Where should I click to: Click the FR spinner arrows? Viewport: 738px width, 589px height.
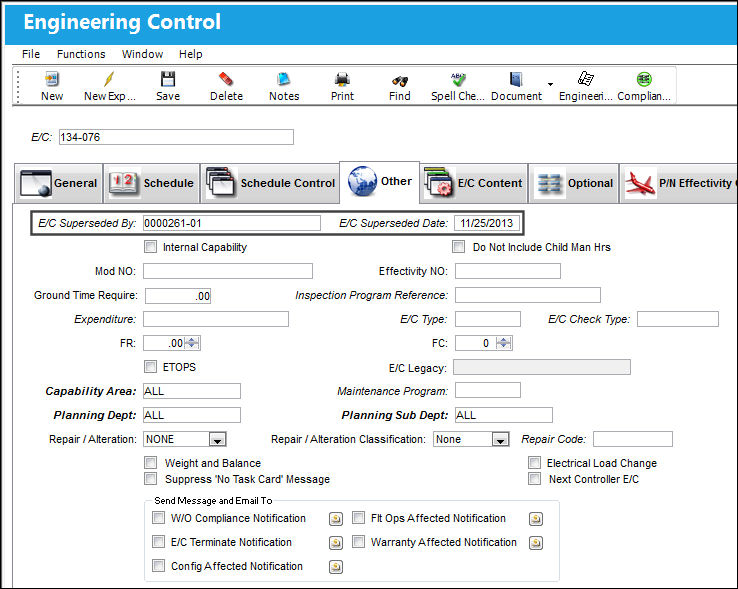(x=192, y=343)
